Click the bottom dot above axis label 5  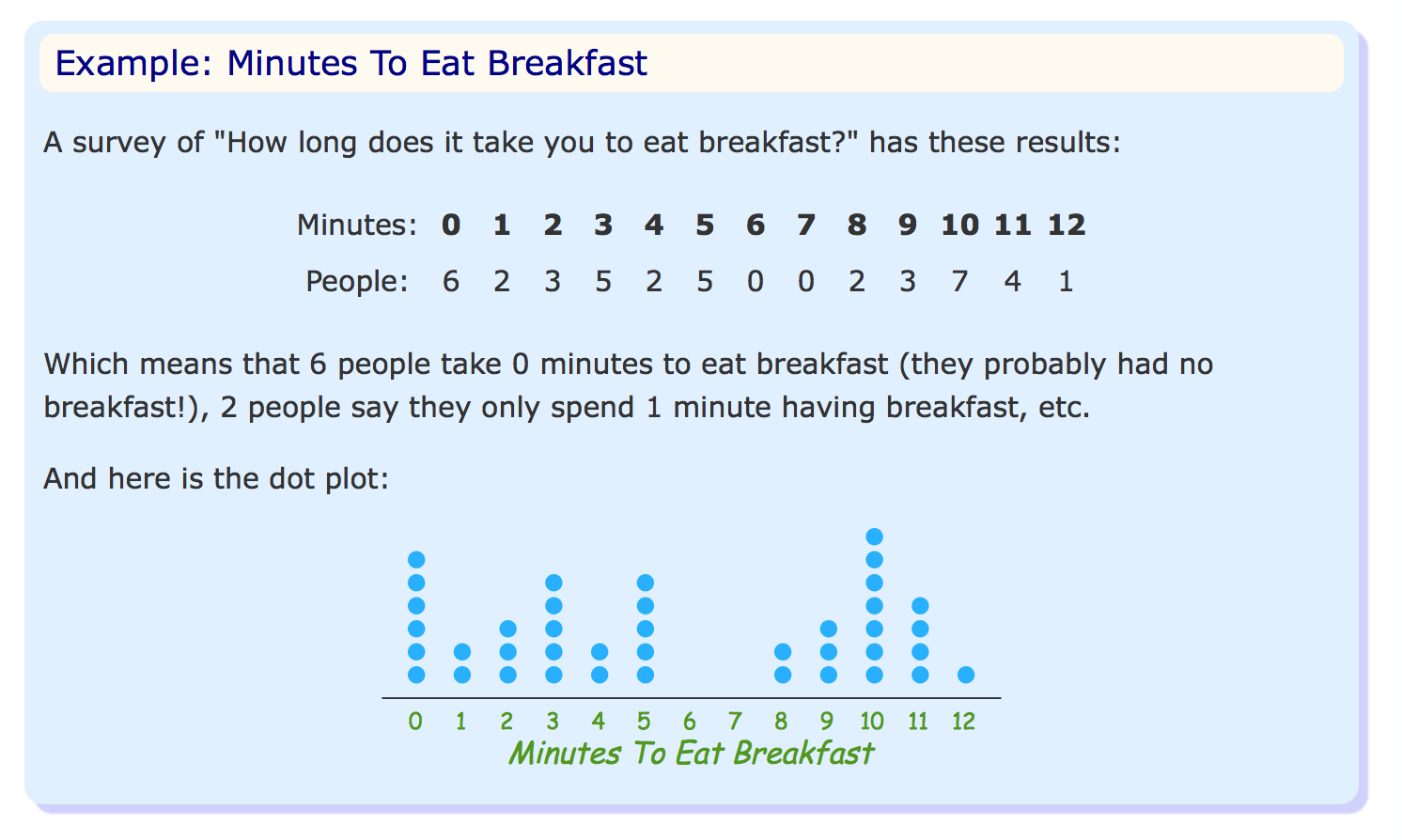646,675
